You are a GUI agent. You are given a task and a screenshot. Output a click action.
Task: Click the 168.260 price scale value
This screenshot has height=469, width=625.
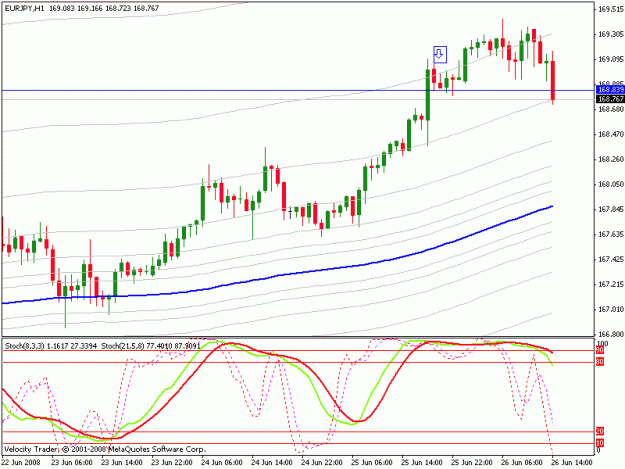pyautogui.click(x=611, y=159)
